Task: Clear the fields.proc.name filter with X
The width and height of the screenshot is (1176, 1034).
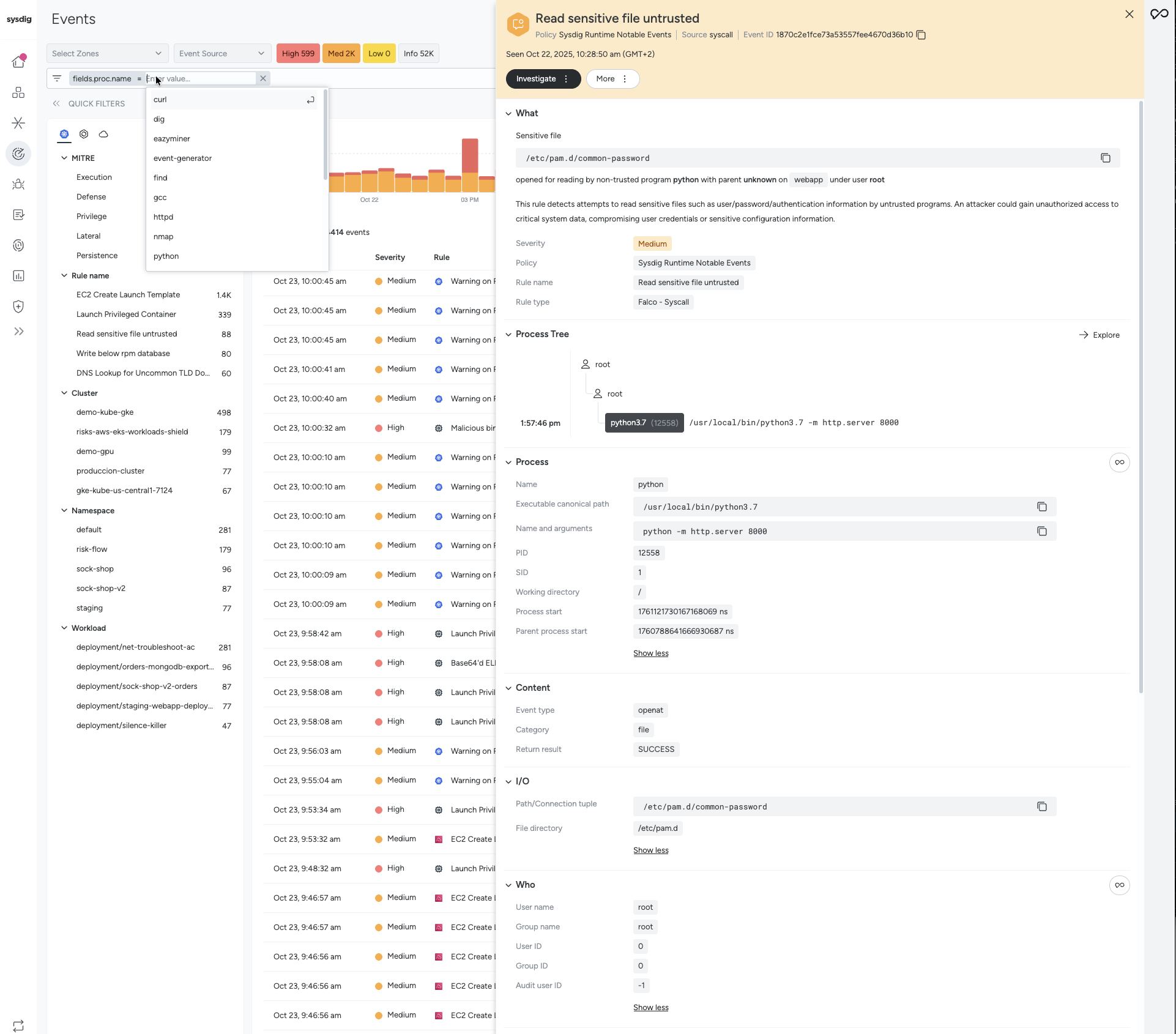Action: click(263, 78)
